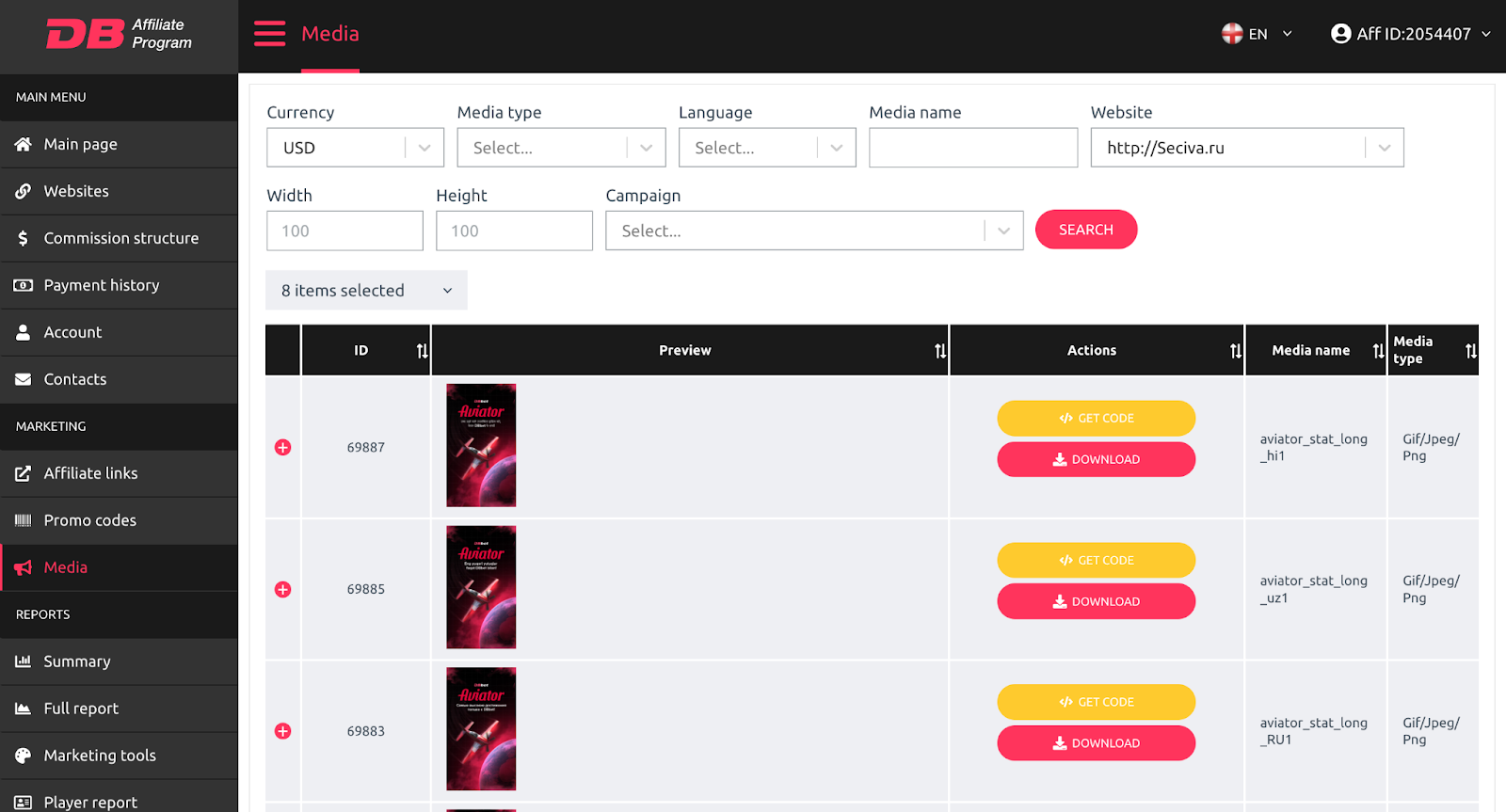
Task: Focus the Media name input field
Action: pyautogui.click(x=973, y=148)
